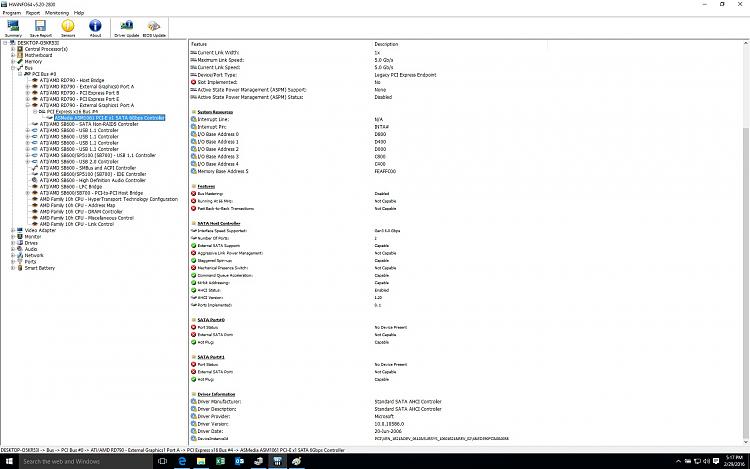The height and width of the screenshot is (469, 750).
Task: Select the AMD Family 10h DRAM Controller
Action: pos(81,211)
